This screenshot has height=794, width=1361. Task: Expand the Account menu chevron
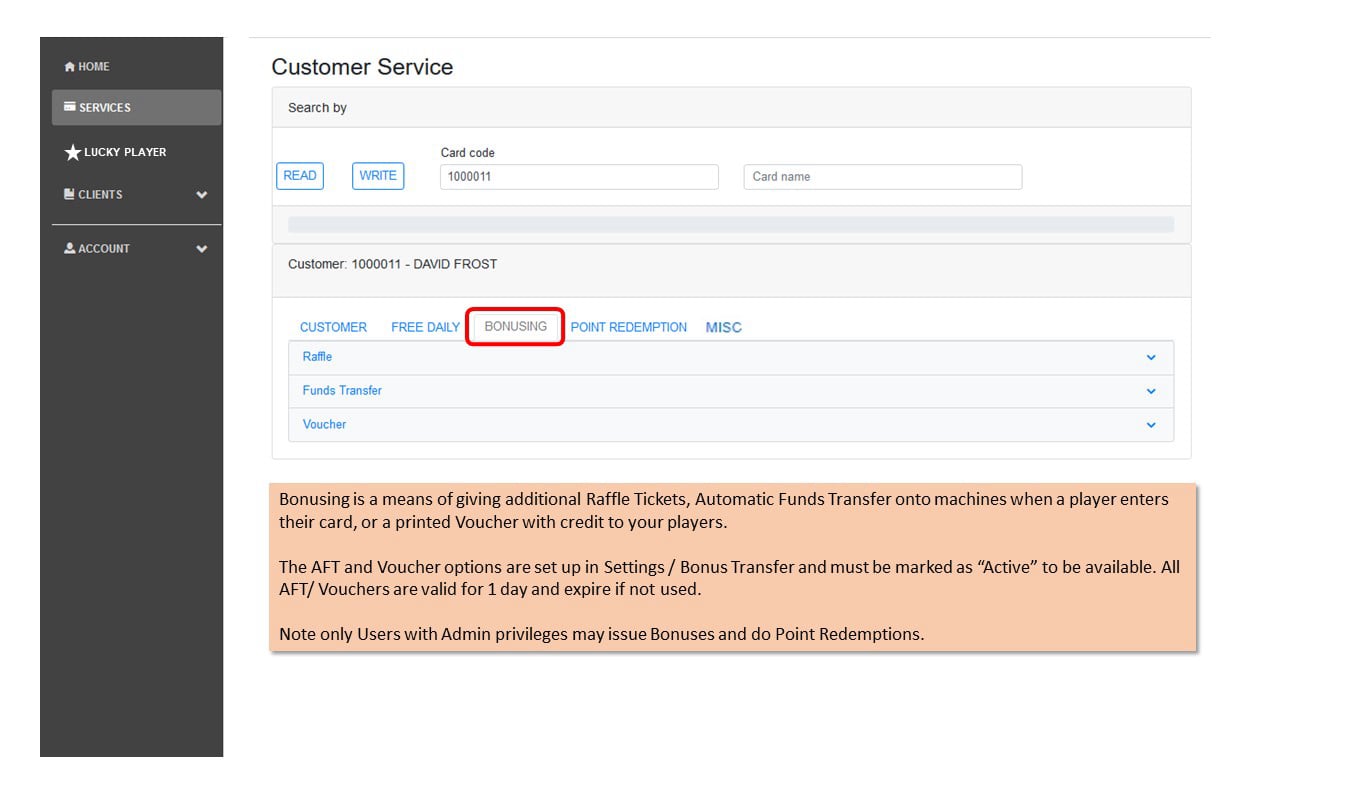(202, 249)
